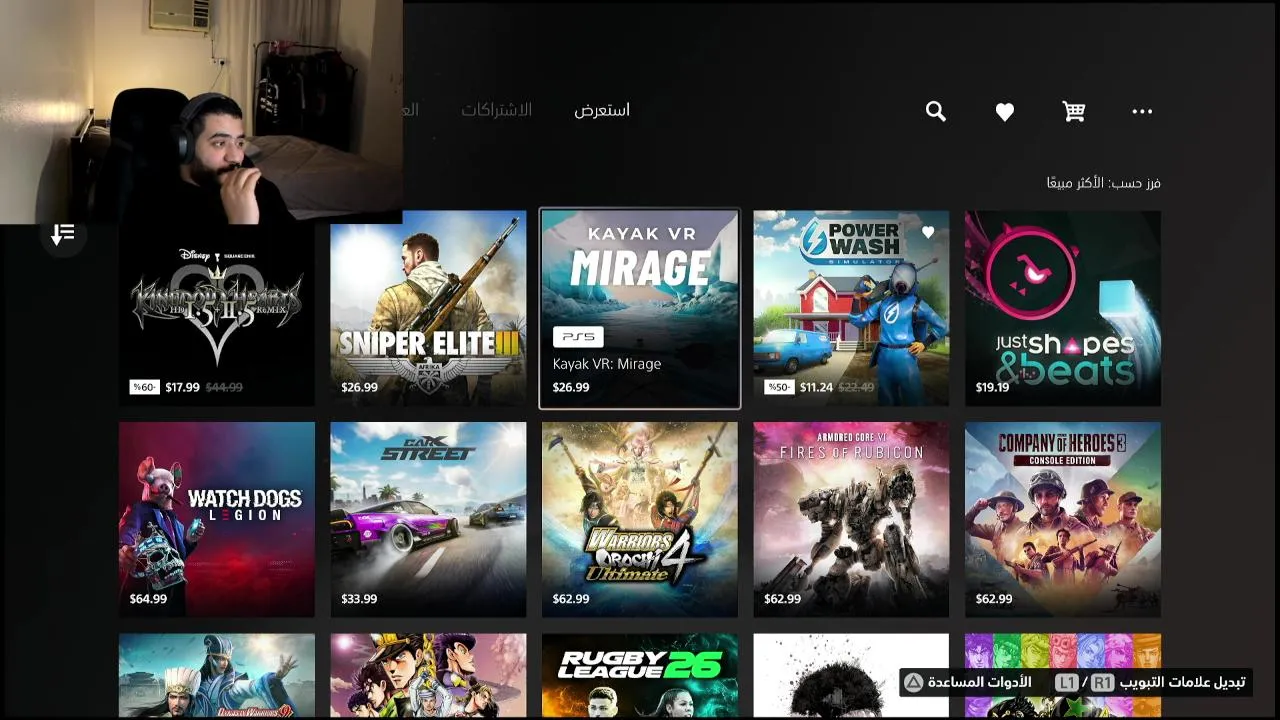Screen dimensions: 1280x720
Task: Click the sort and filter icon
Action: 63,234
